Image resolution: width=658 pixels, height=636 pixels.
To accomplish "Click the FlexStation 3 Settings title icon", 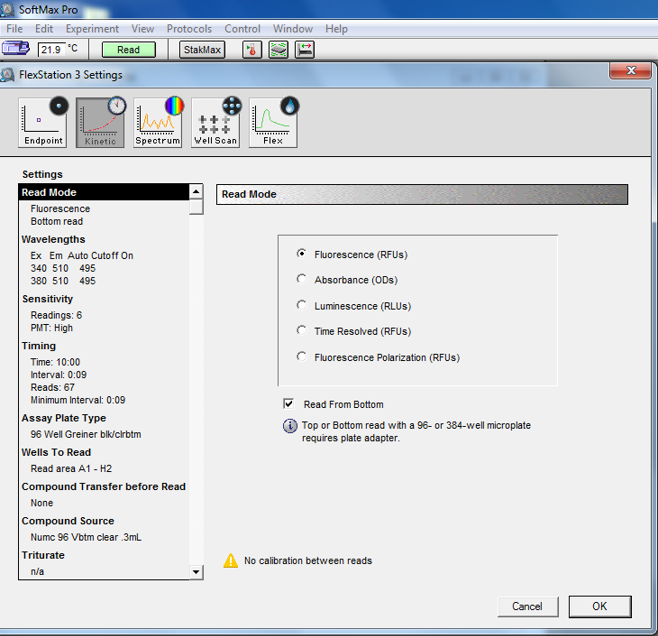I will click(x=7, y=75).
